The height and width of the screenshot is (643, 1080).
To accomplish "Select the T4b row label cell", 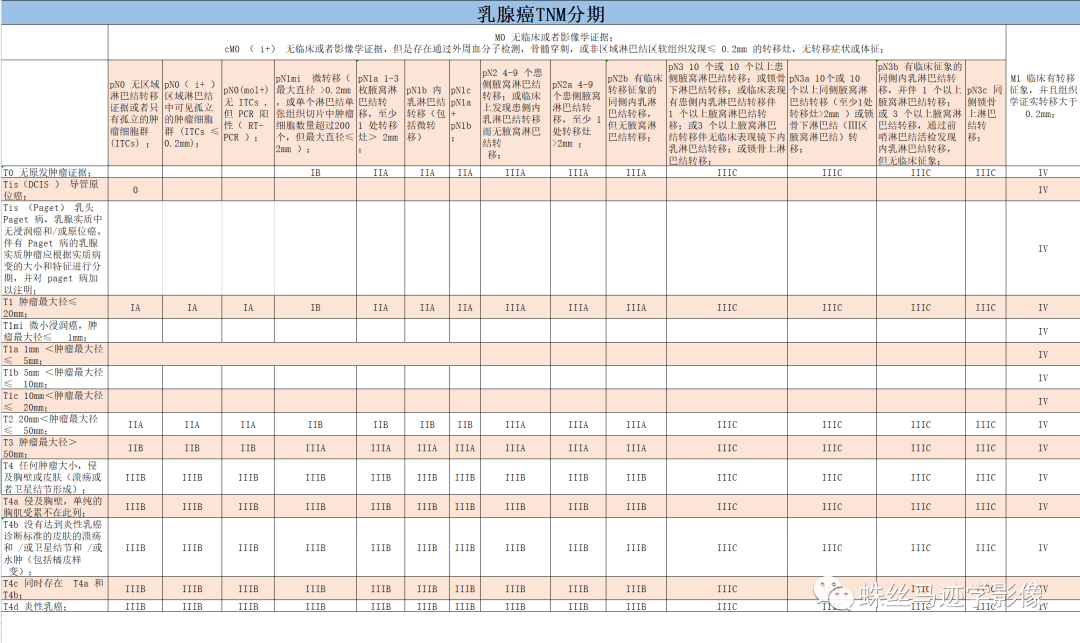I will pos(54,547).
